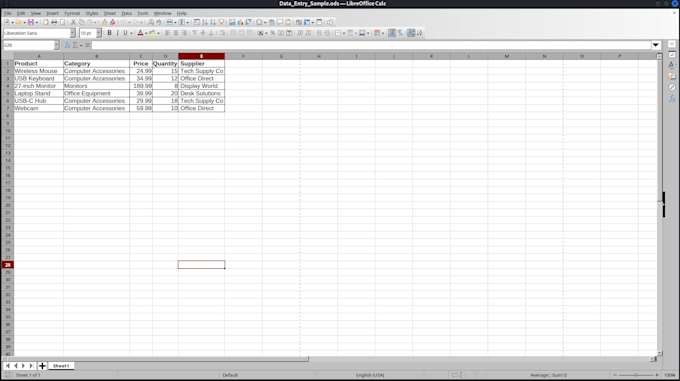Click the Name Box field showing E28
680x381 pixels.
29,45
